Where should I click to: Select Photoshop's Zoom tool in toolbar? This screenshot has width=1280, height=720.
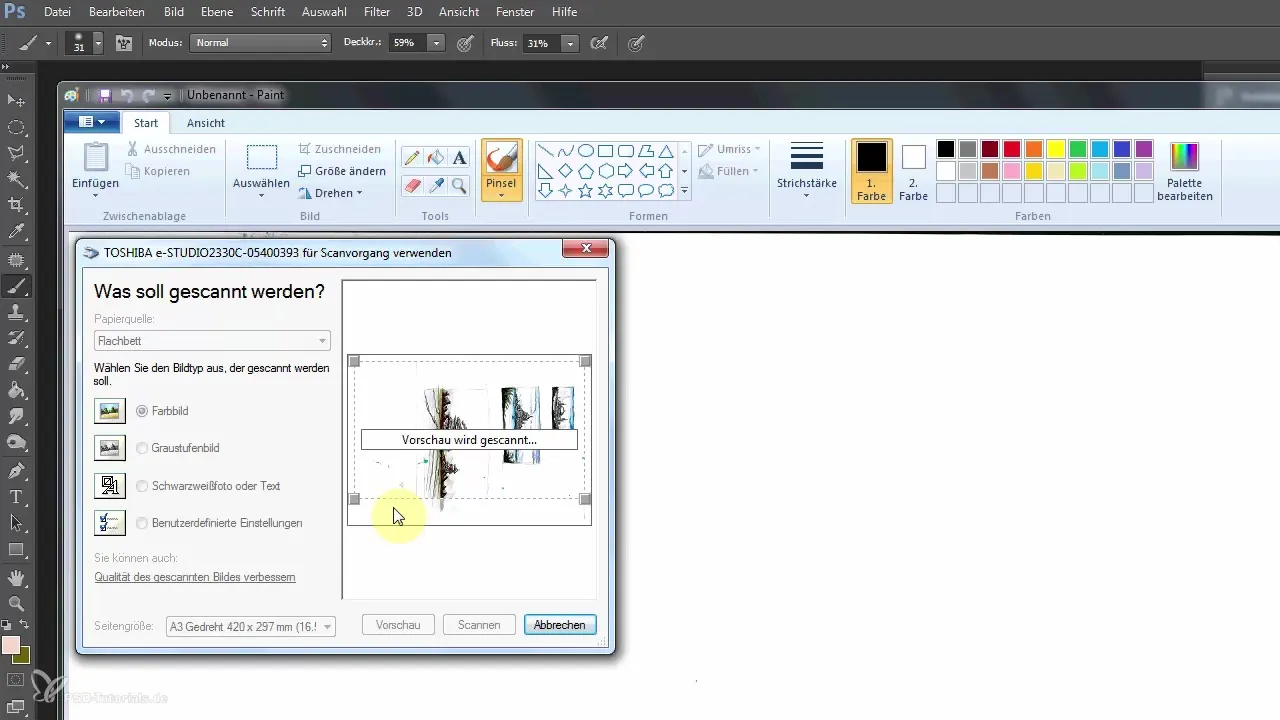16,603
